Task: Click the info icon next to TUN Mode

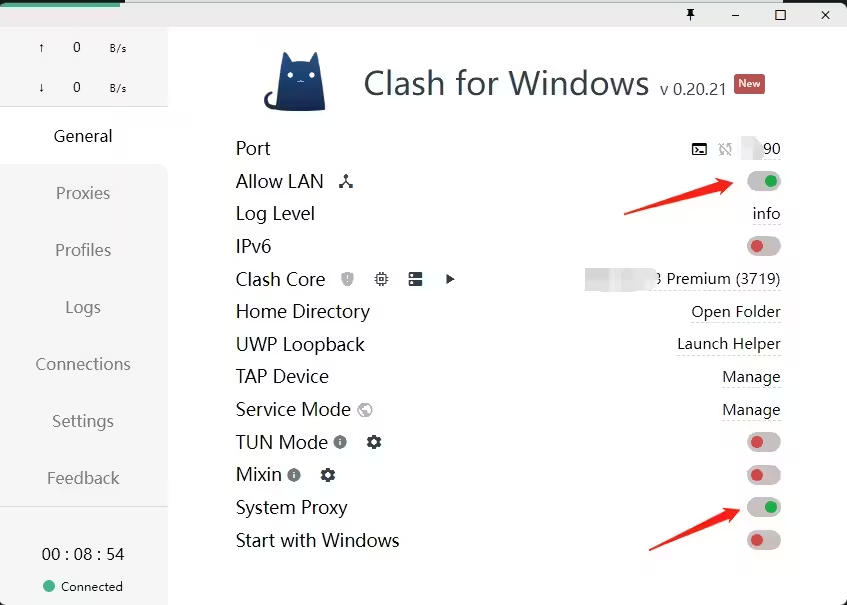Action: 340,442
